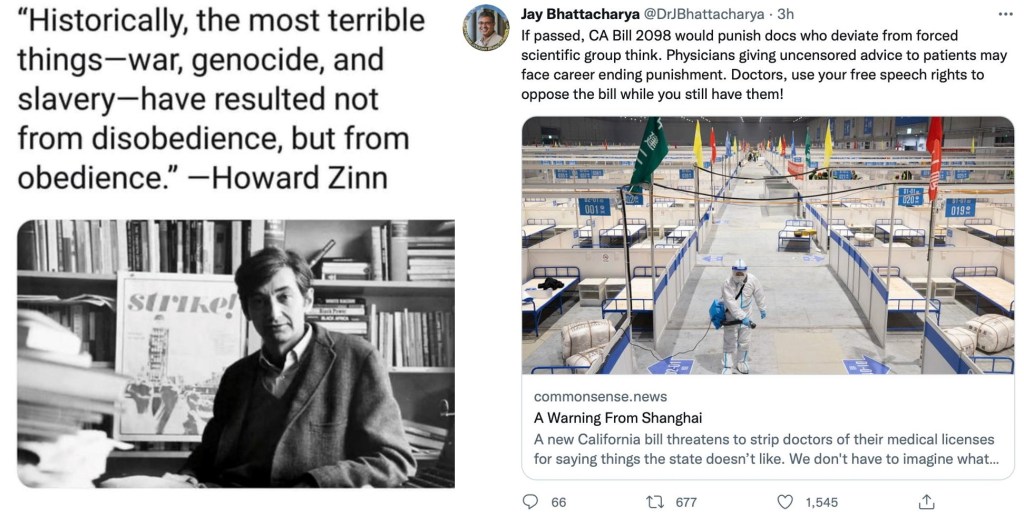Click the reply speech bubble icon

531,502
